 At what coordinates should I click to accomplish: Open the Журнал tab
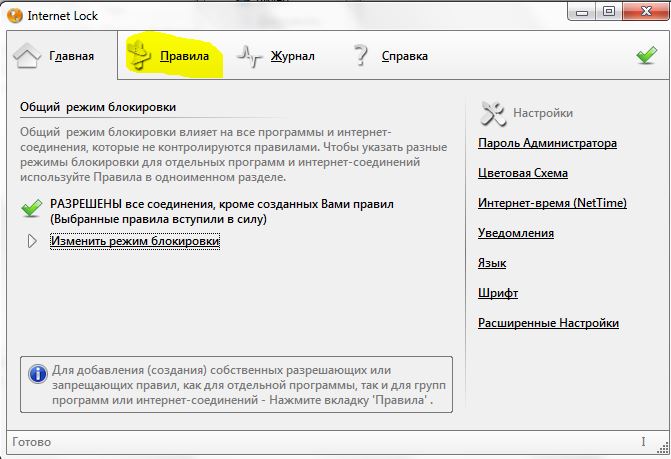click(x=292, y=57)
